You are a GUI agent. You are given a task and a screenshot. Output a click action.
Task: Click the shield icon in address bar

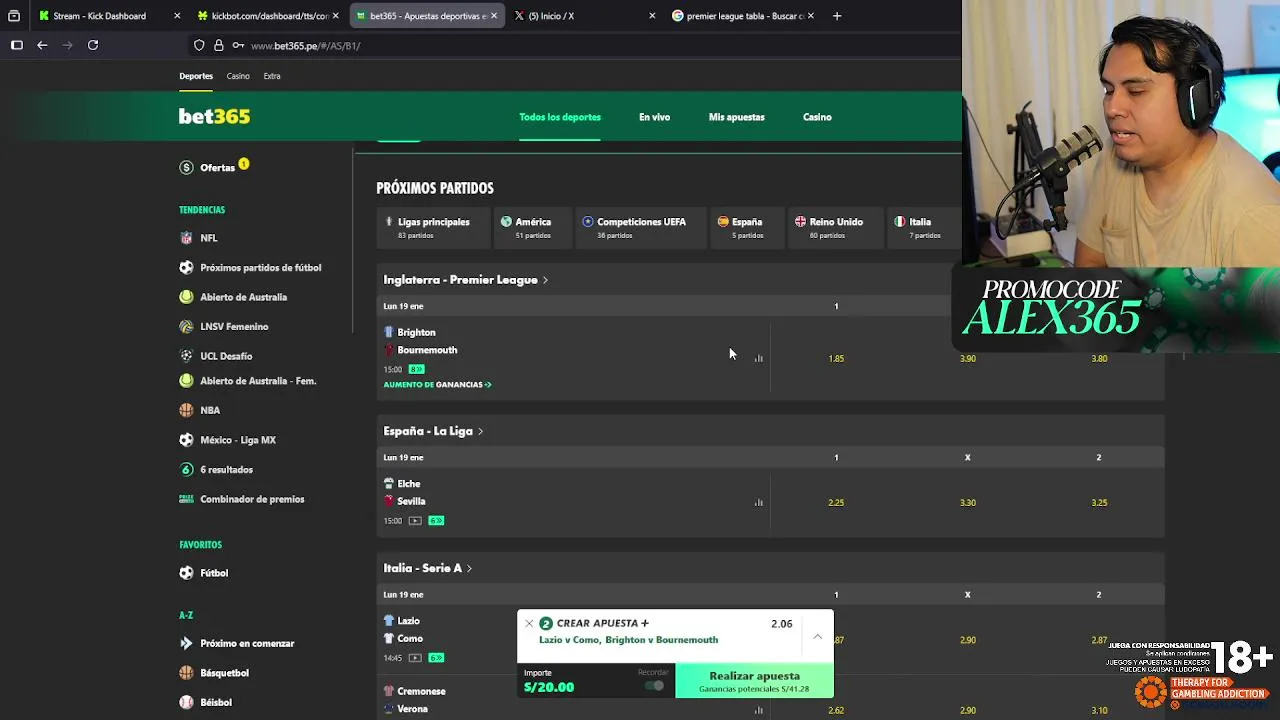[x=199, y=45]
